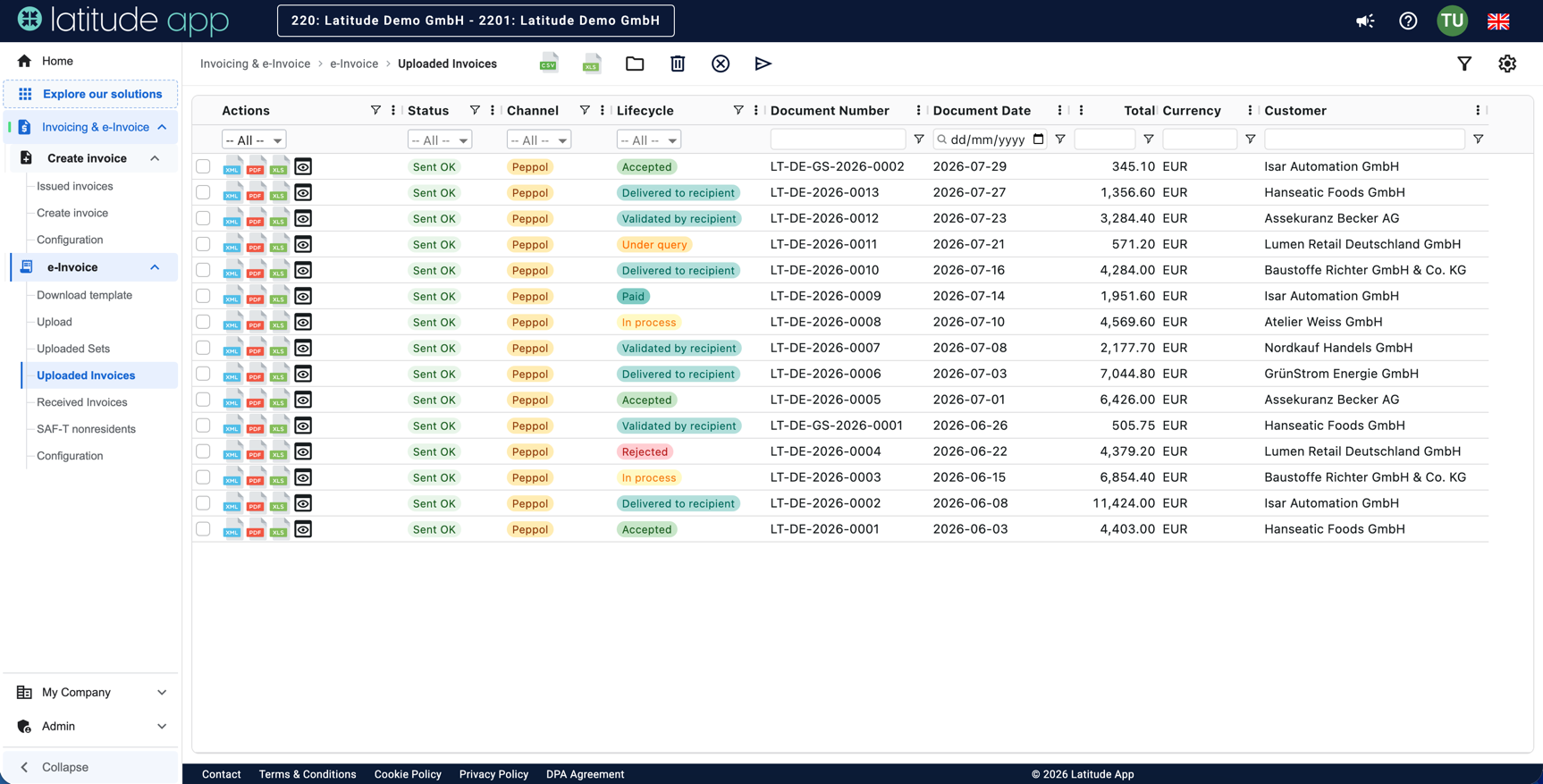The height and width of the screenshot is (784, 1543).
Task: Click the Rejected lifecycle badge
Action: click(x=645, y=451)
